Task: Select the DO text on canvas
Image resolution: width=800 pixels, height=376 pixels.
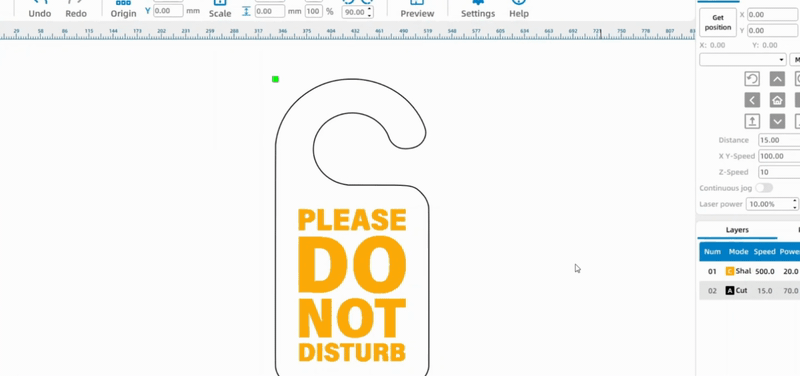Action: coord(352,265)
